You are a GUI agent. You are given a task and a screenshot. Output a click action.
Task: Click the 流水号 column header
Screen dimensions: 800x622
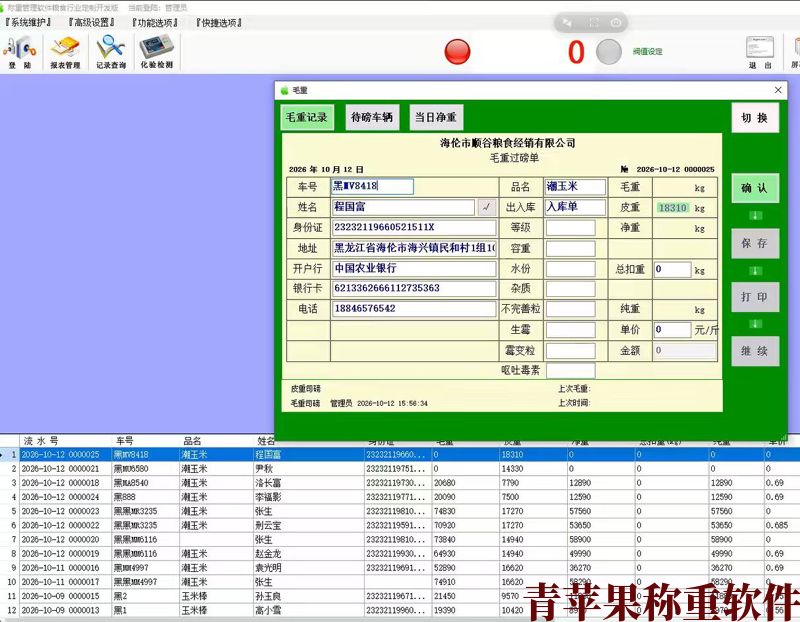pos(41,441)
